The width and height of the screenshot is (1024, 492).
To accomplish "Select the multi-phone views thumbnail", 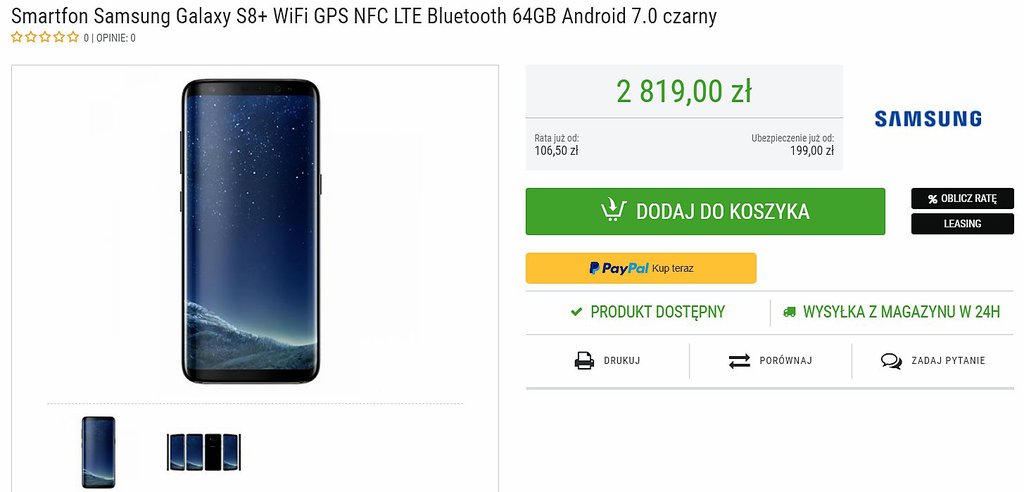I will point(204,452).
